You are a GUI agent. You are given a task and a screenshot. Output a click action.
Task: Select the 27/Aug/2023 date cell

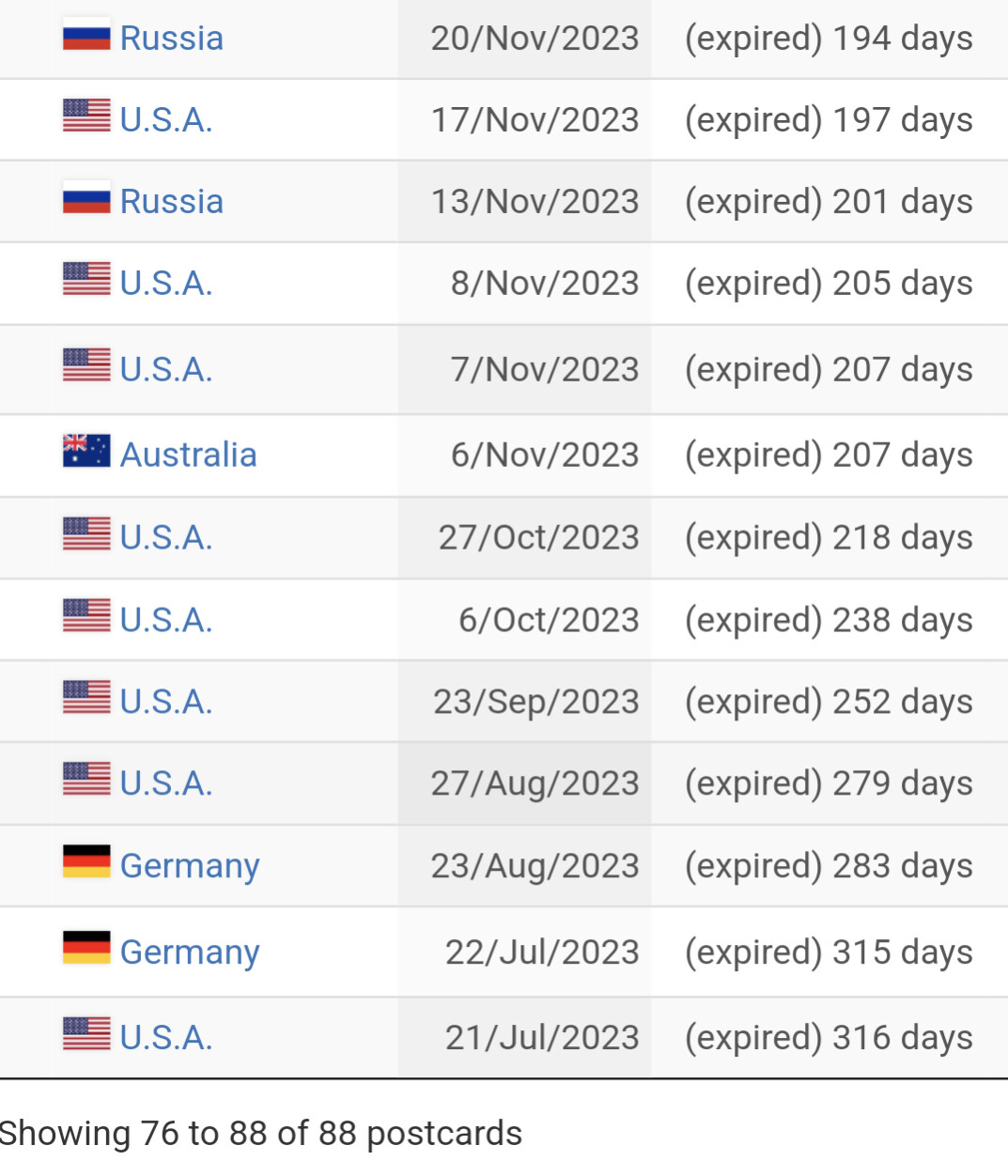point(524,783)
